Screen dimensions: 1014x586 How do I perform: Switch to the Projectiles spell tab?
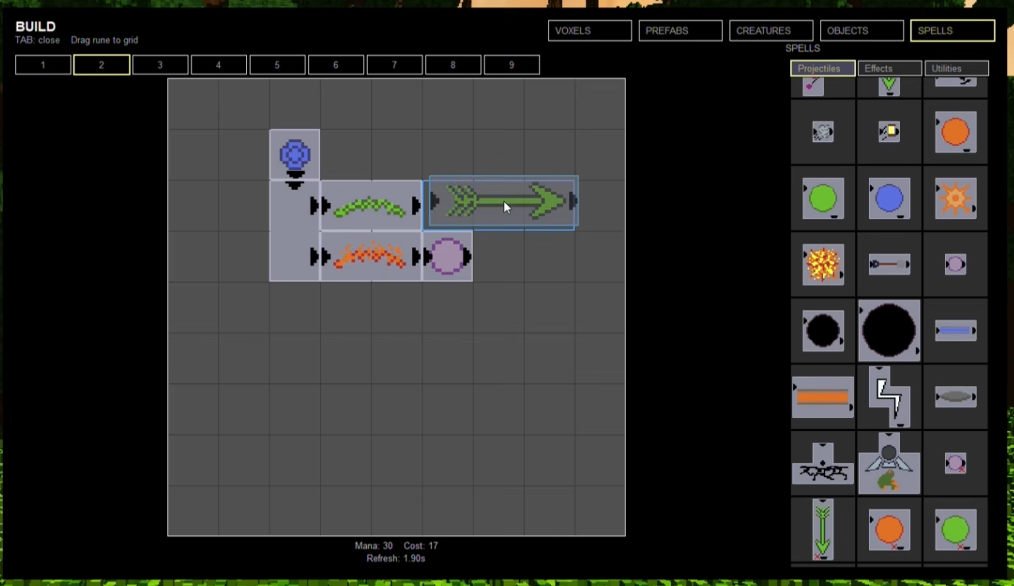(x=823, y=68)
